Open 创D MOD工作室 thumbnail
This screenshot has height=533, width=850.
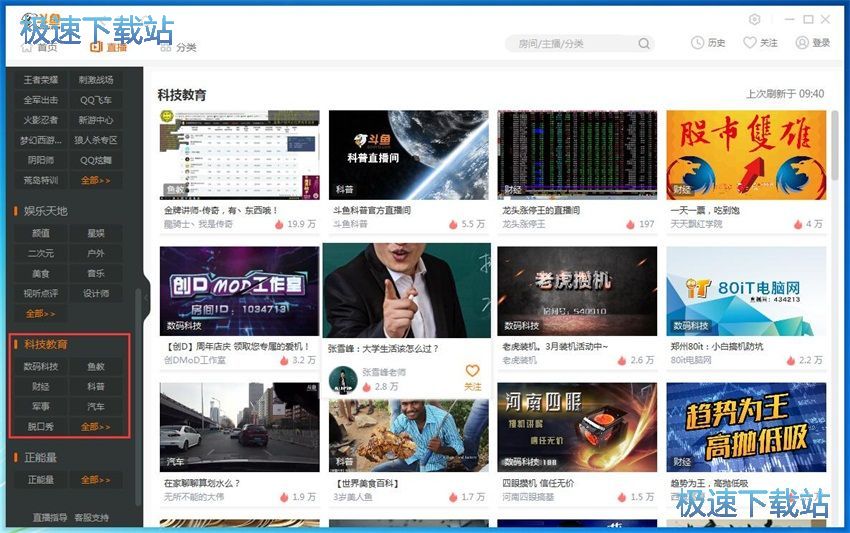239,291
